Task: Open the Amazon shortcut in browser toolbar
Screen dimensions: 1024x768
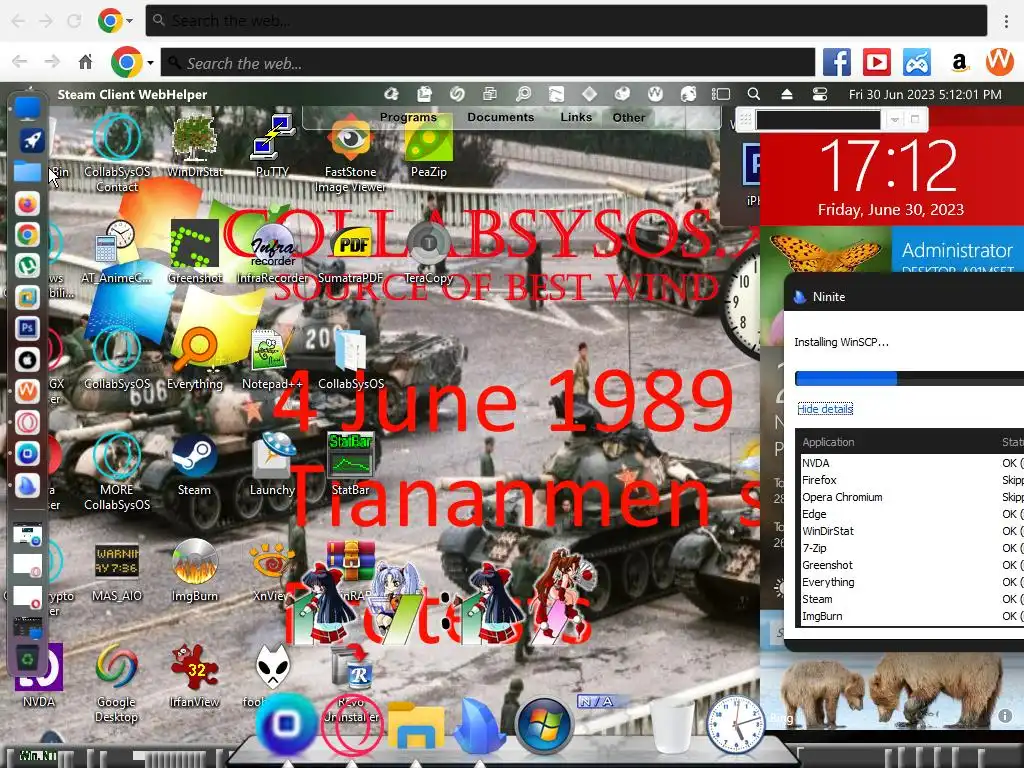Action: click(x=959, y=63)
